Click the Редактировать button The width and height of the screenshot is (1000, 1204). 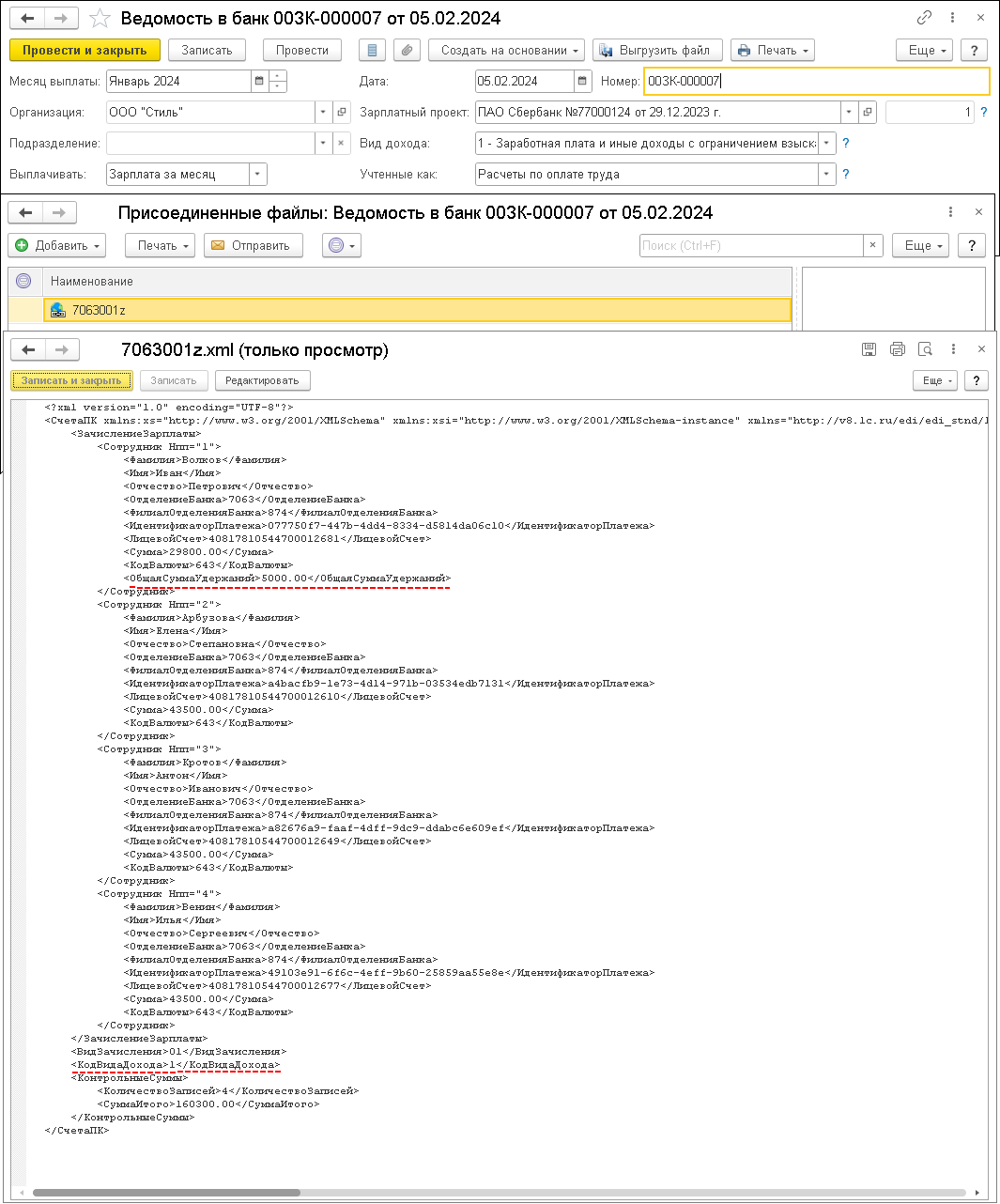click(262, 380)
